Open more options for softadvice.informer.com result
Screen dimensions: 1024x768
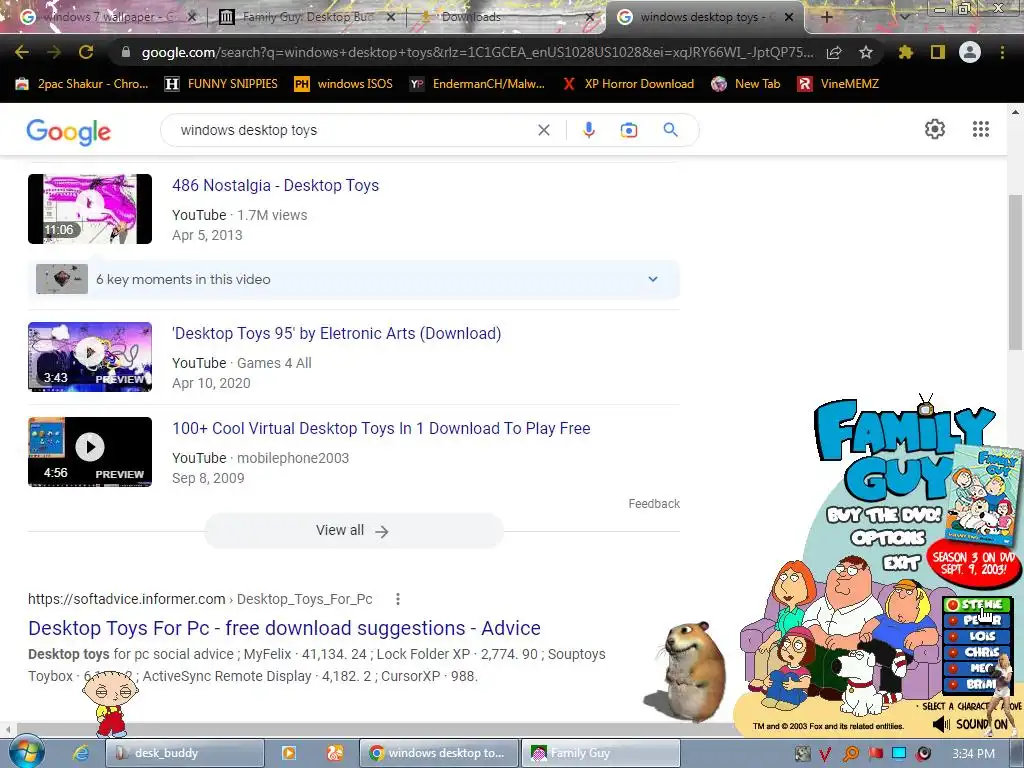398,599
